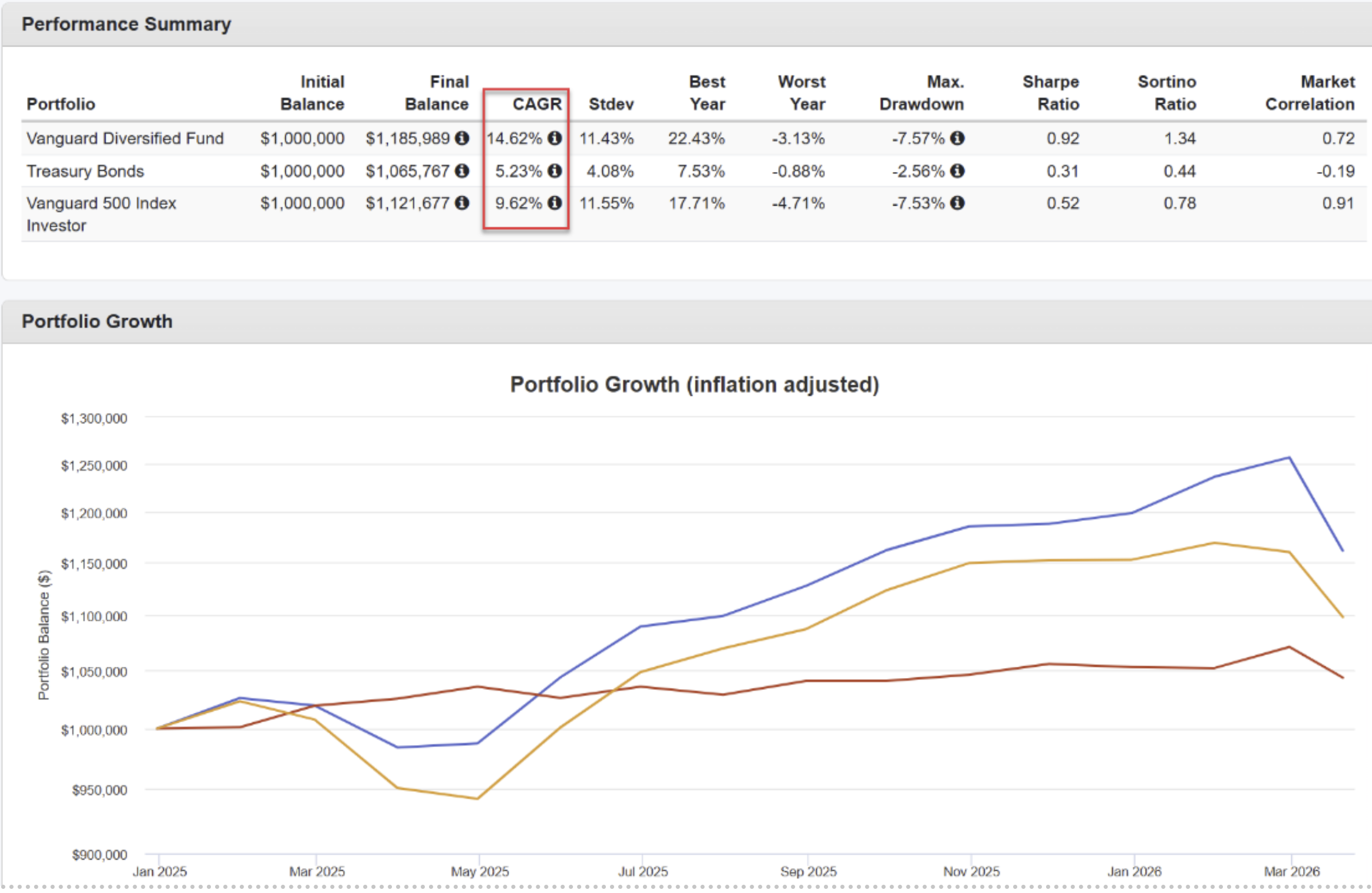Select the Treasury Bonds portfolio name
The image size is (1372, 893).
(85, 171)
